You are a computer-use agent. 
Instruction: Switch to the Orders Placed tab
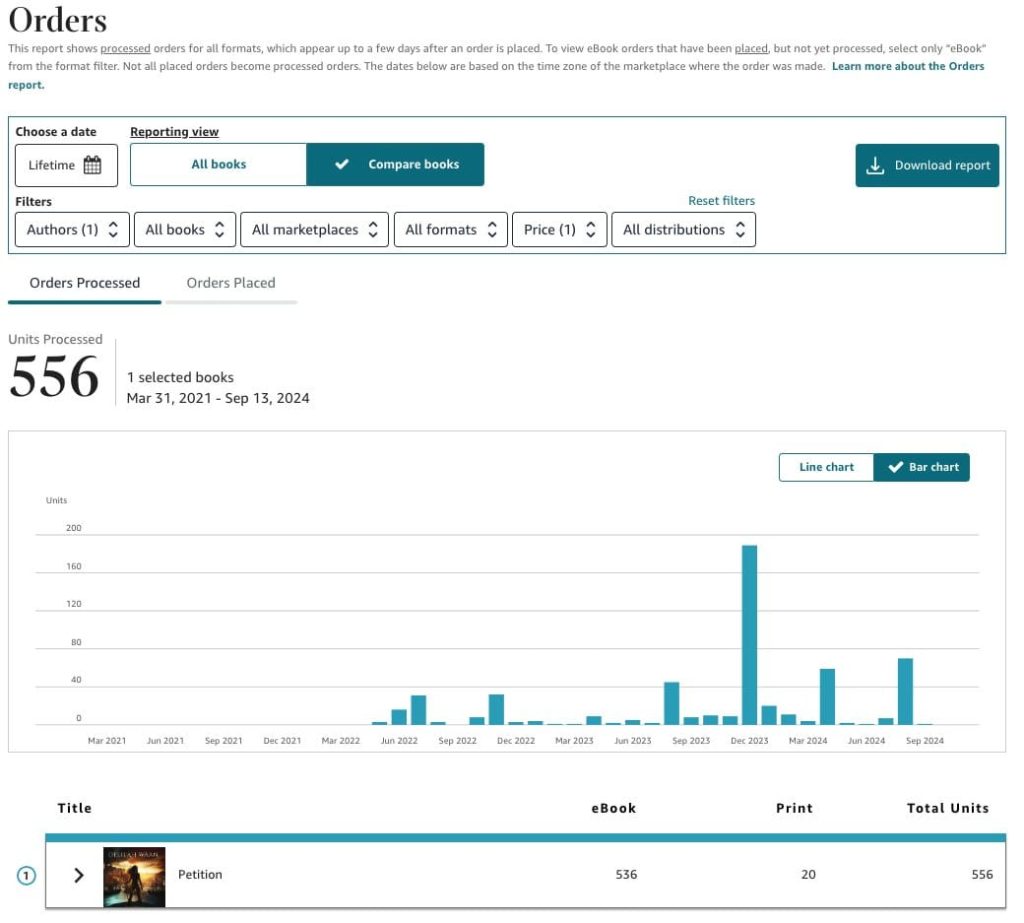click(230, 283)
